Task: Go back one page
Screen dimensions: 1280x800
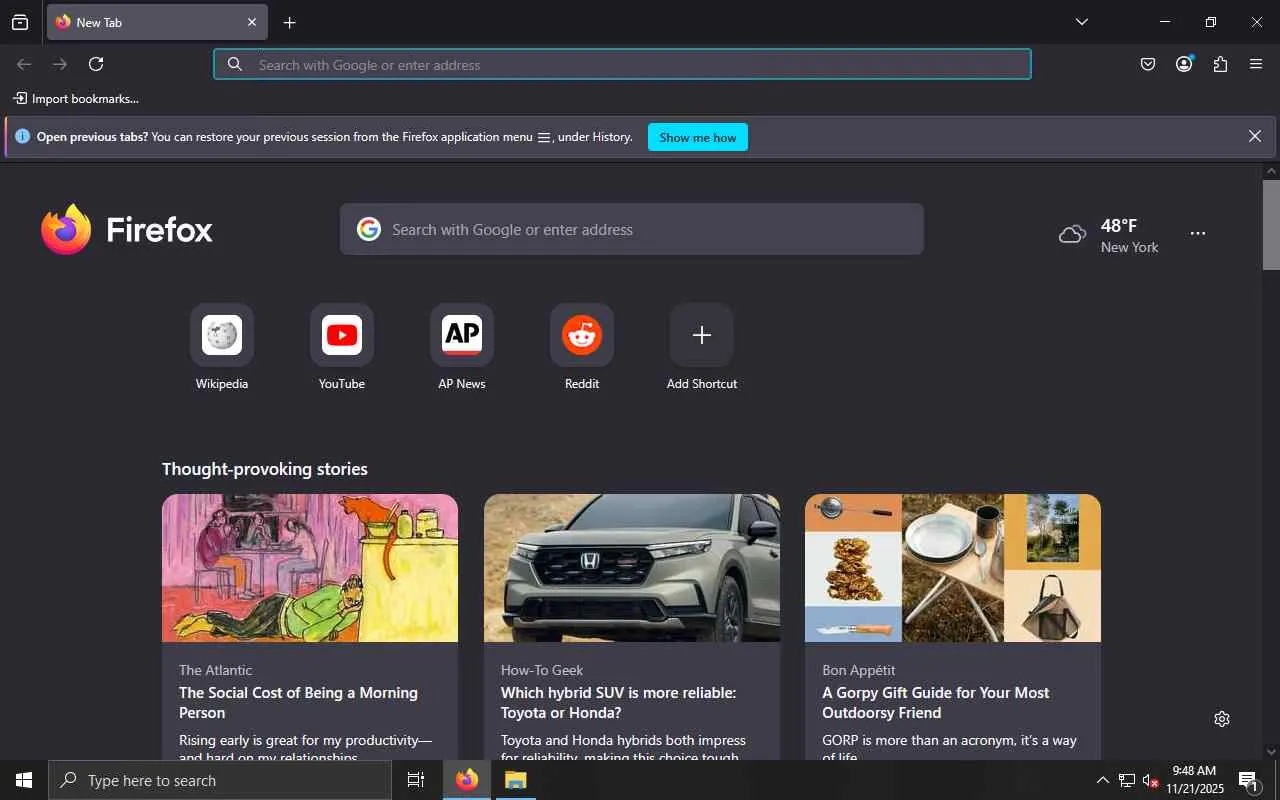Action: pyautogui.click(x=24, y=64)
